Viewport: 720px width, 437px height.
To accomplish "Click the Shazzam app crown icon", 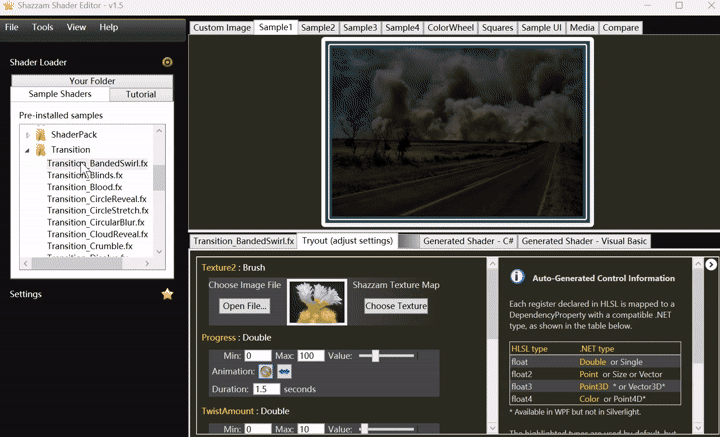I will click(8, 6).
